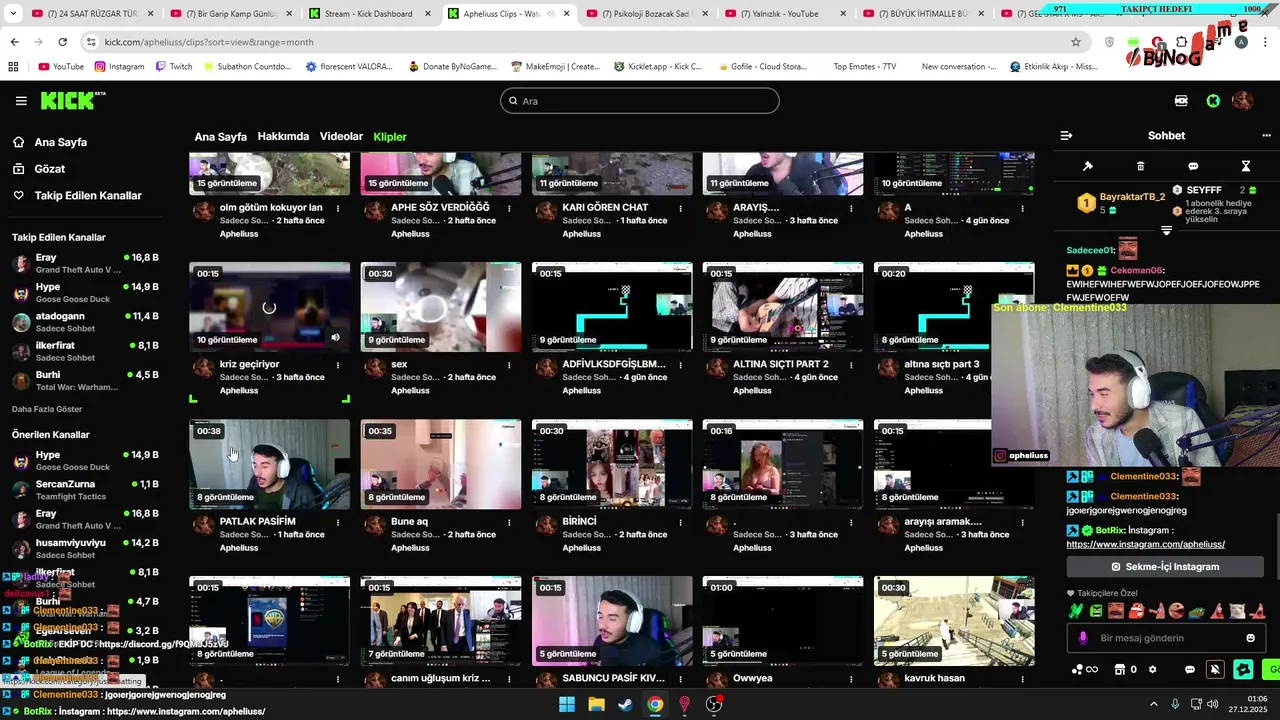Click BayraktarTB_2 in gift leaderboard
The image size is (1280, 720).
pyautogui.click(x=1132, y=197)
